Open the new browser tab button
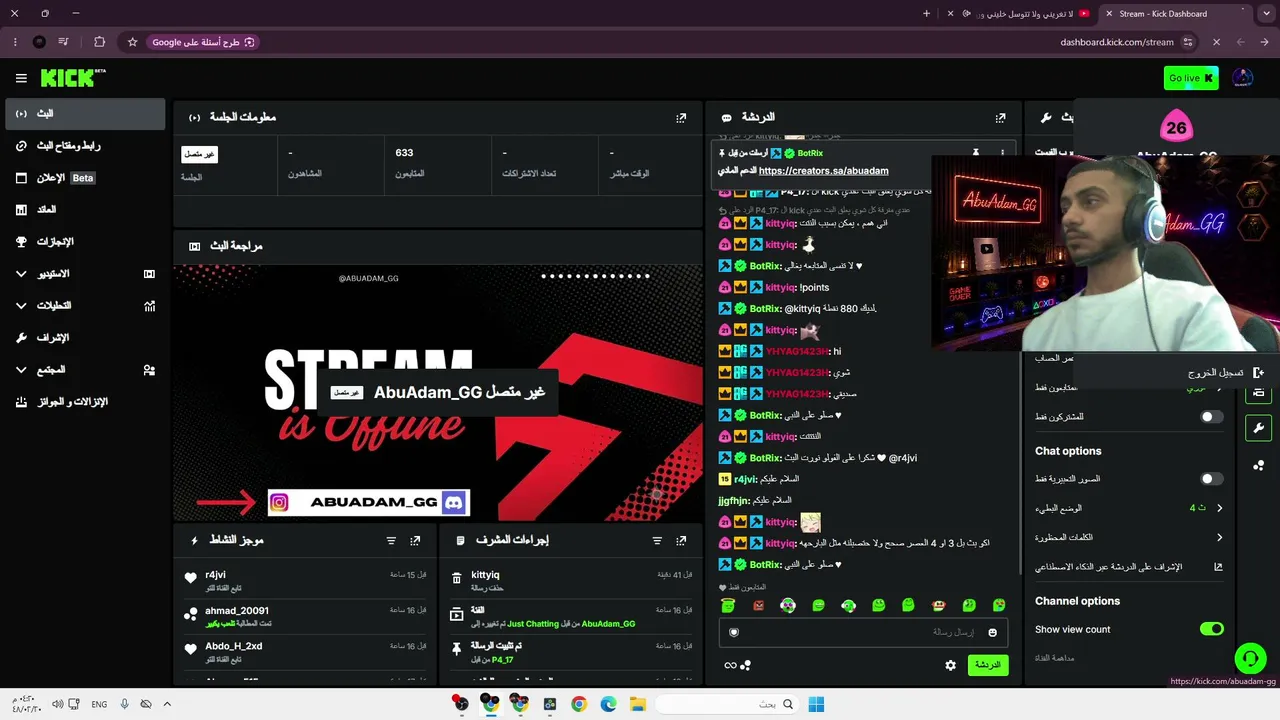This screenshot has height=720, width=1280. [x=926, y=14]
